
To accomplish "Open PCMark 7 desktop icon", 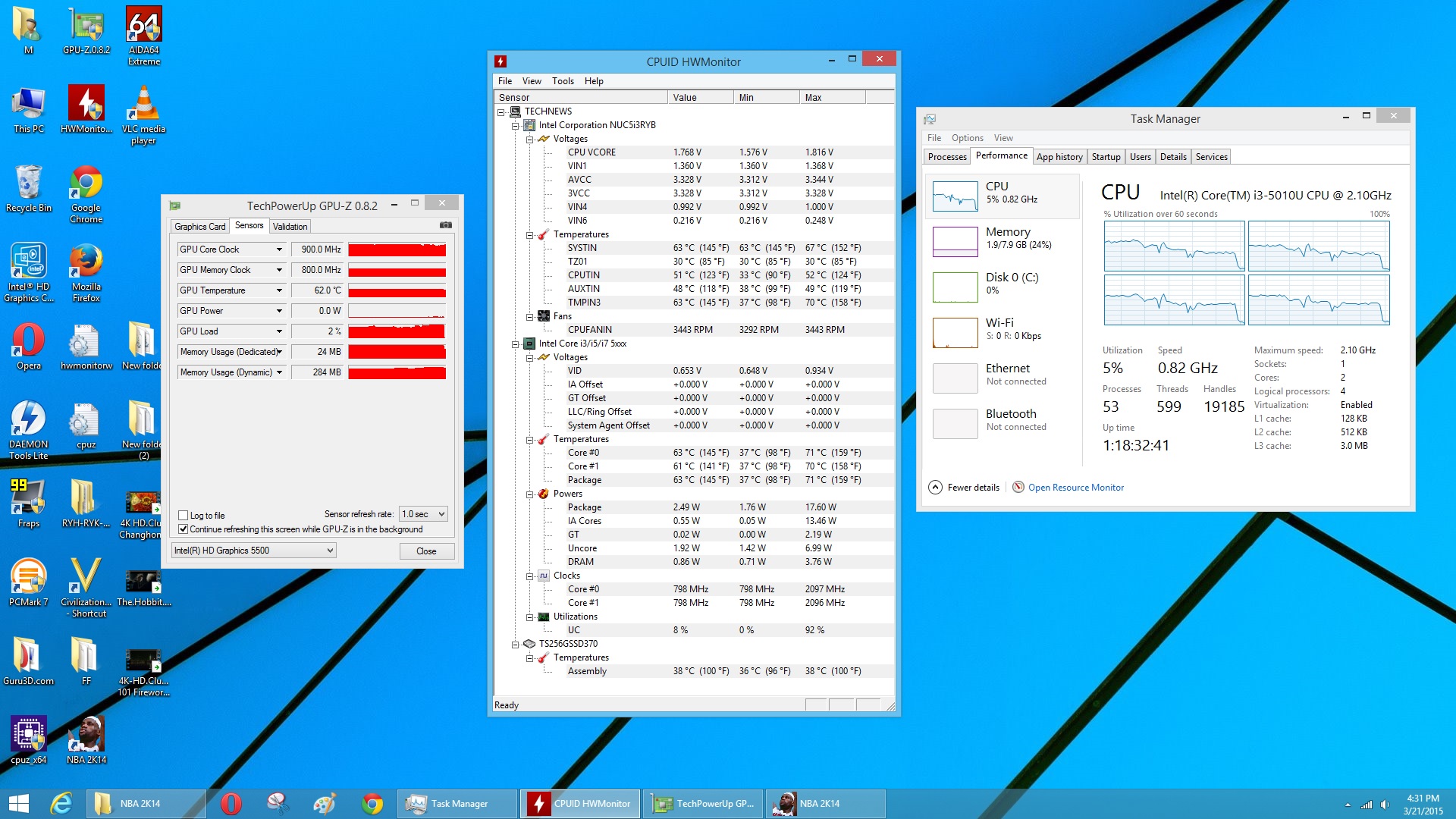I will point(29,582).
